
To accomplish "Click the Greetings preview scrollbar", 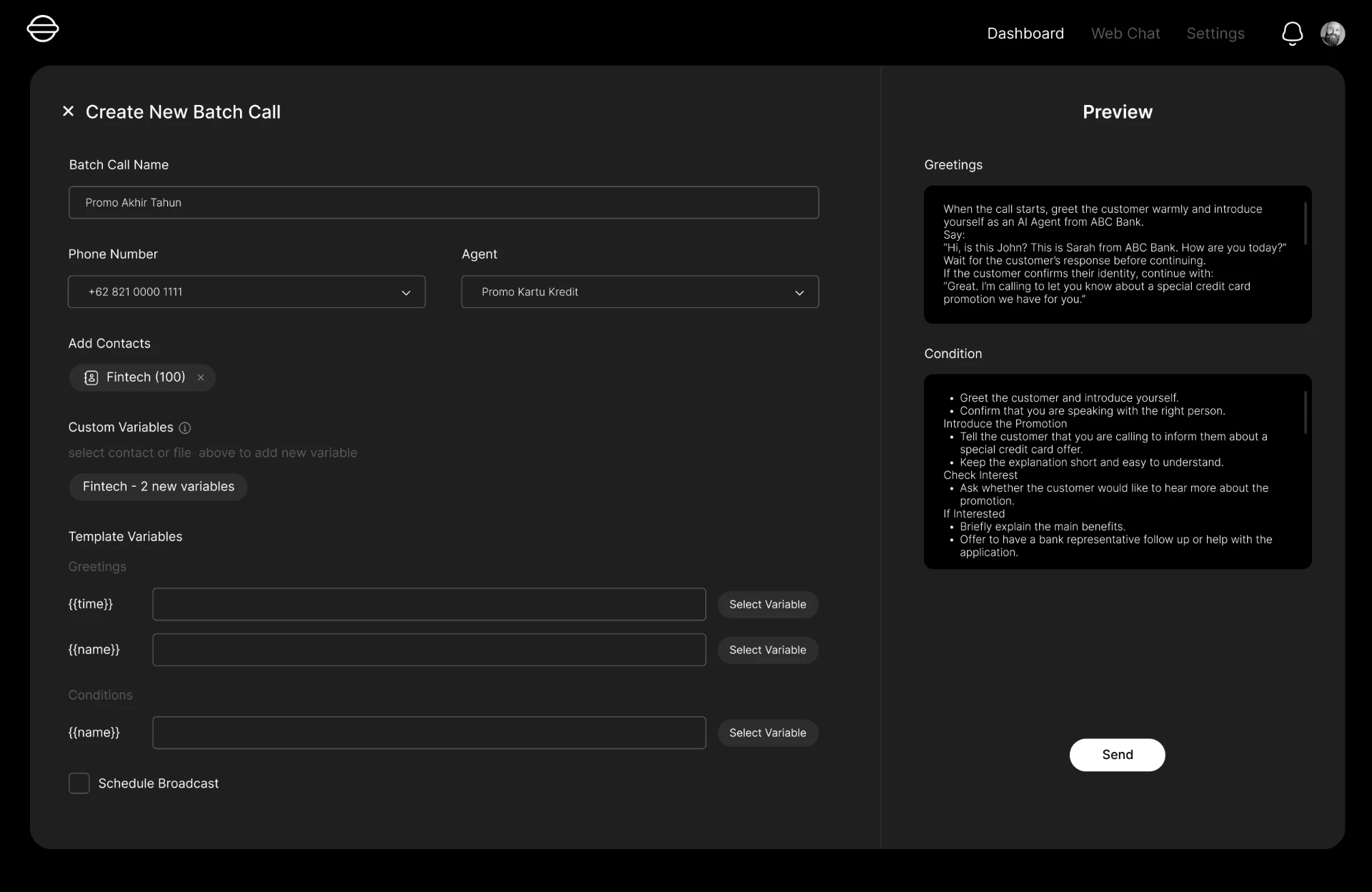I will point(1305,224).
